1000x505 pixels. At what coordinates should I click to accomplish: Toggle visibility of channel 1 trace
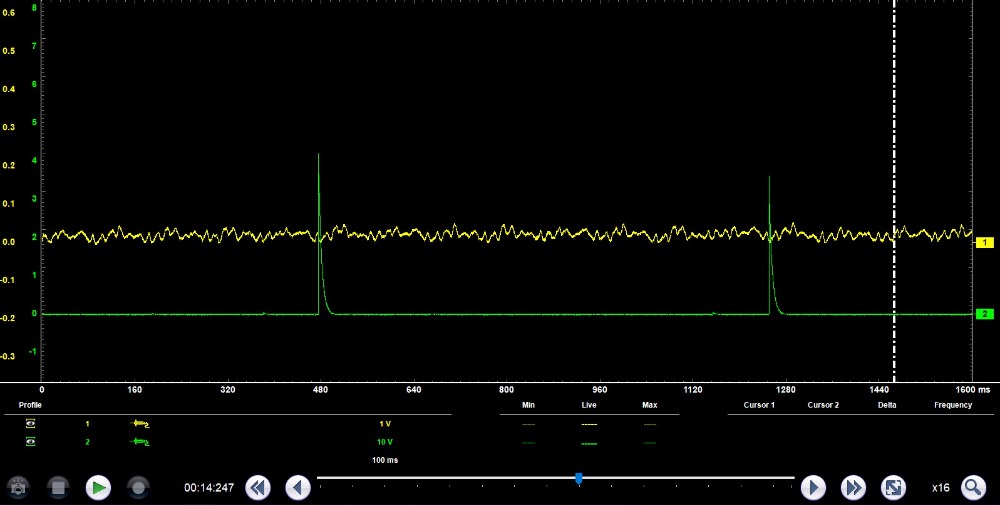[x=30, y=424]
